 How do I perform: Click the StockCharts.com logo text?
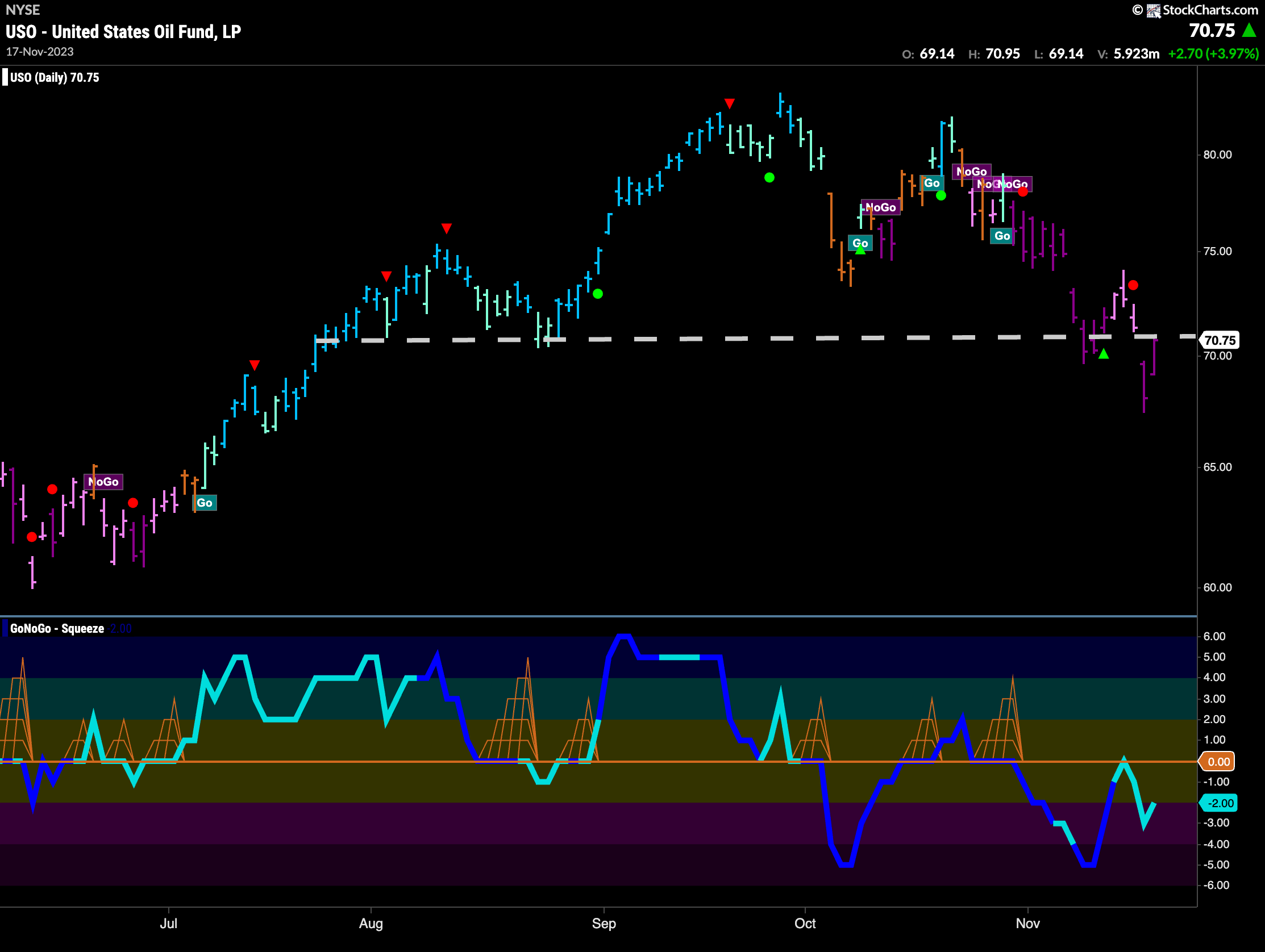(1210, 10)
